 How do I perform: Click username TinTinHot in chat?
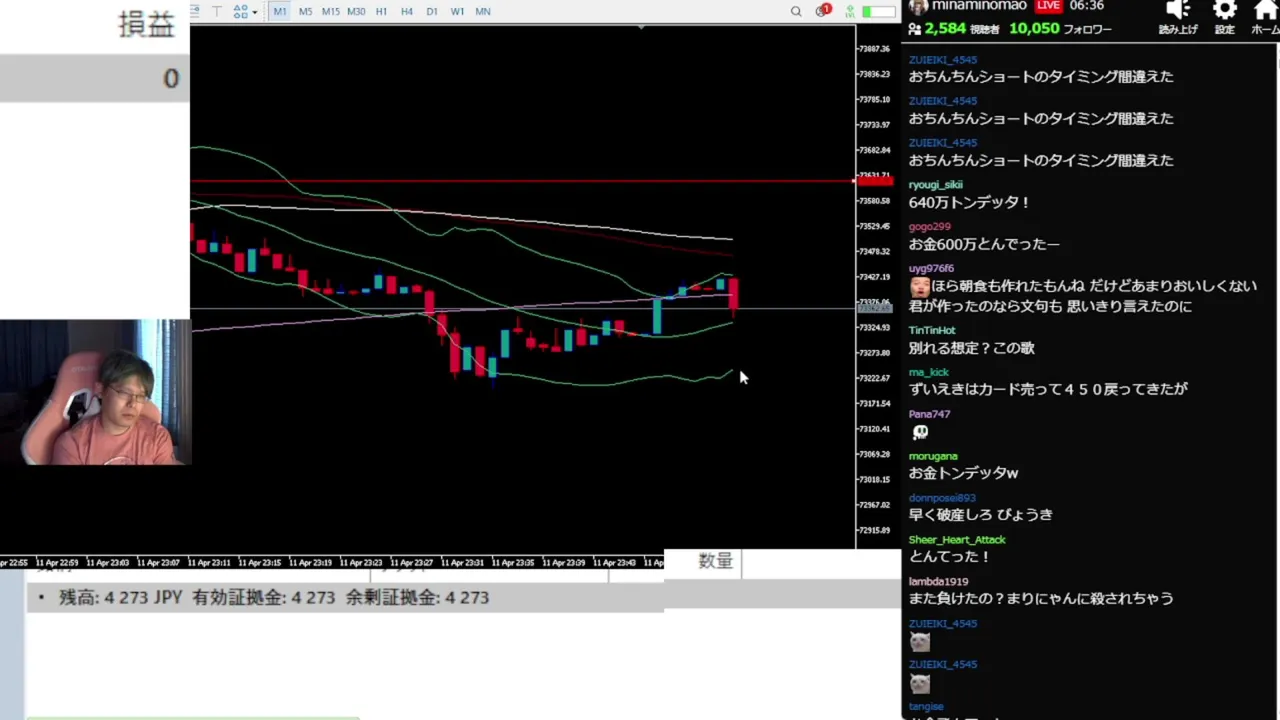932,330
